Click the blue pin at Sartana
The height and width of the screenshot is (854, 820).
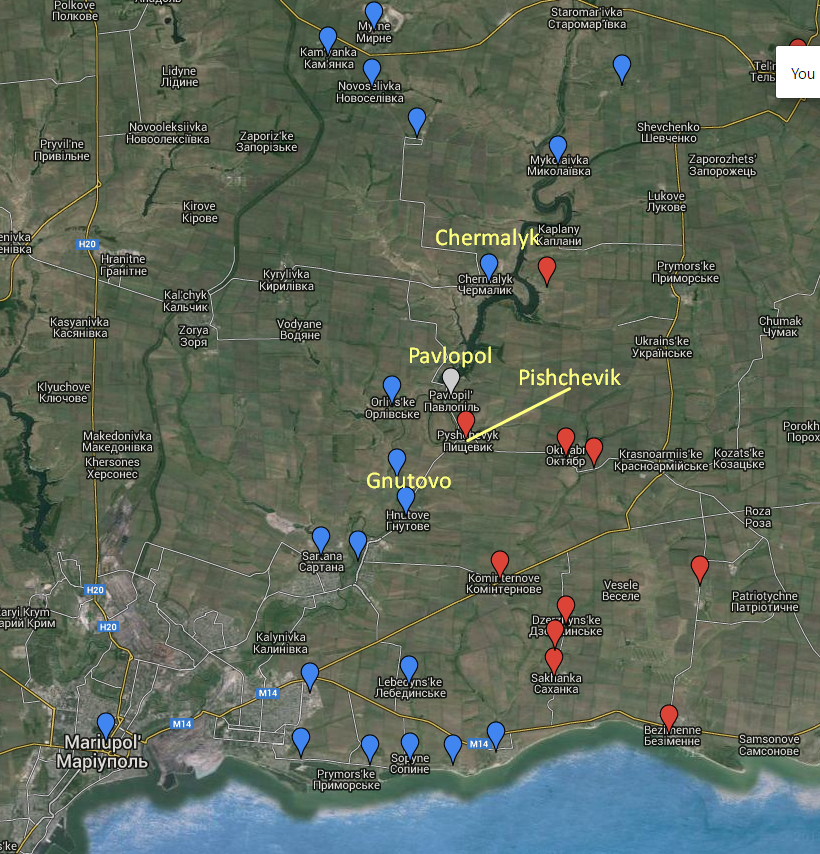(x=321, y=538)
